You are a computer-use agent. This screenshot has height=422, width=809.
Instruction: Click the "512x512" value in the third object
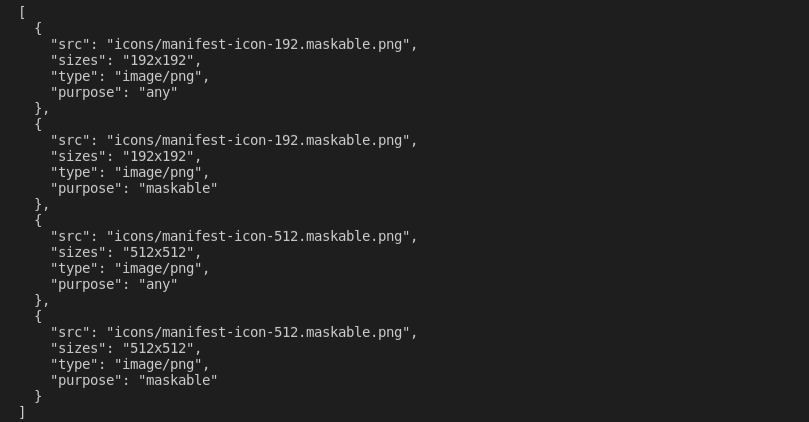tap(162, 252)
